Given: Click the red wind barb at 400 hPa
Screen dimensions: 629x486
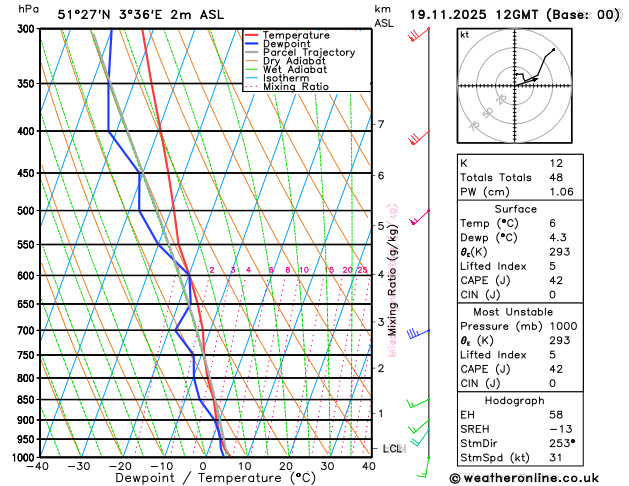Looking at the screenshot, I should tap(419, 138).
